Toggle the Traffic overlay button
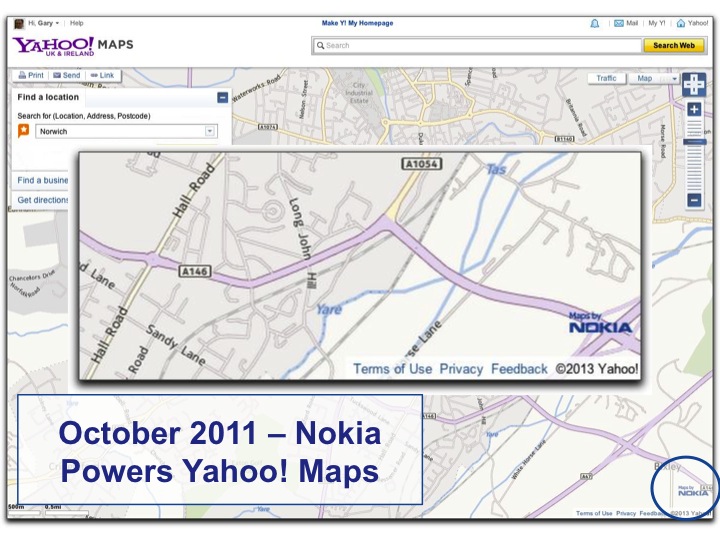Viewport: 720px width, 540px height. tap(606, 79)
